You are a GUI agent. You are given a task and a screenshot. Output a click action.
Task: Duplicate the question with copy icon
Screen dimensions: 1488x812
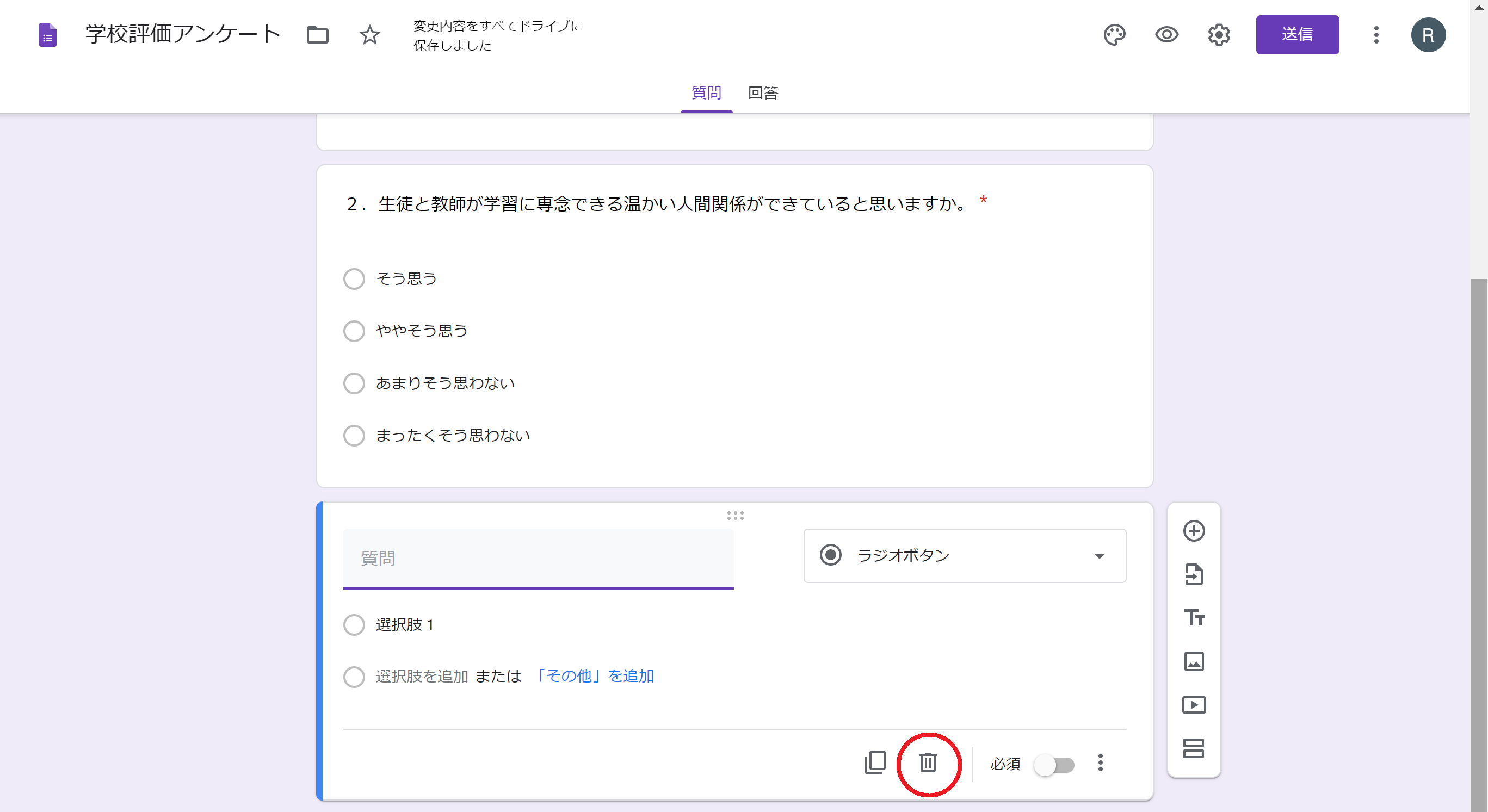click(875, 763)
